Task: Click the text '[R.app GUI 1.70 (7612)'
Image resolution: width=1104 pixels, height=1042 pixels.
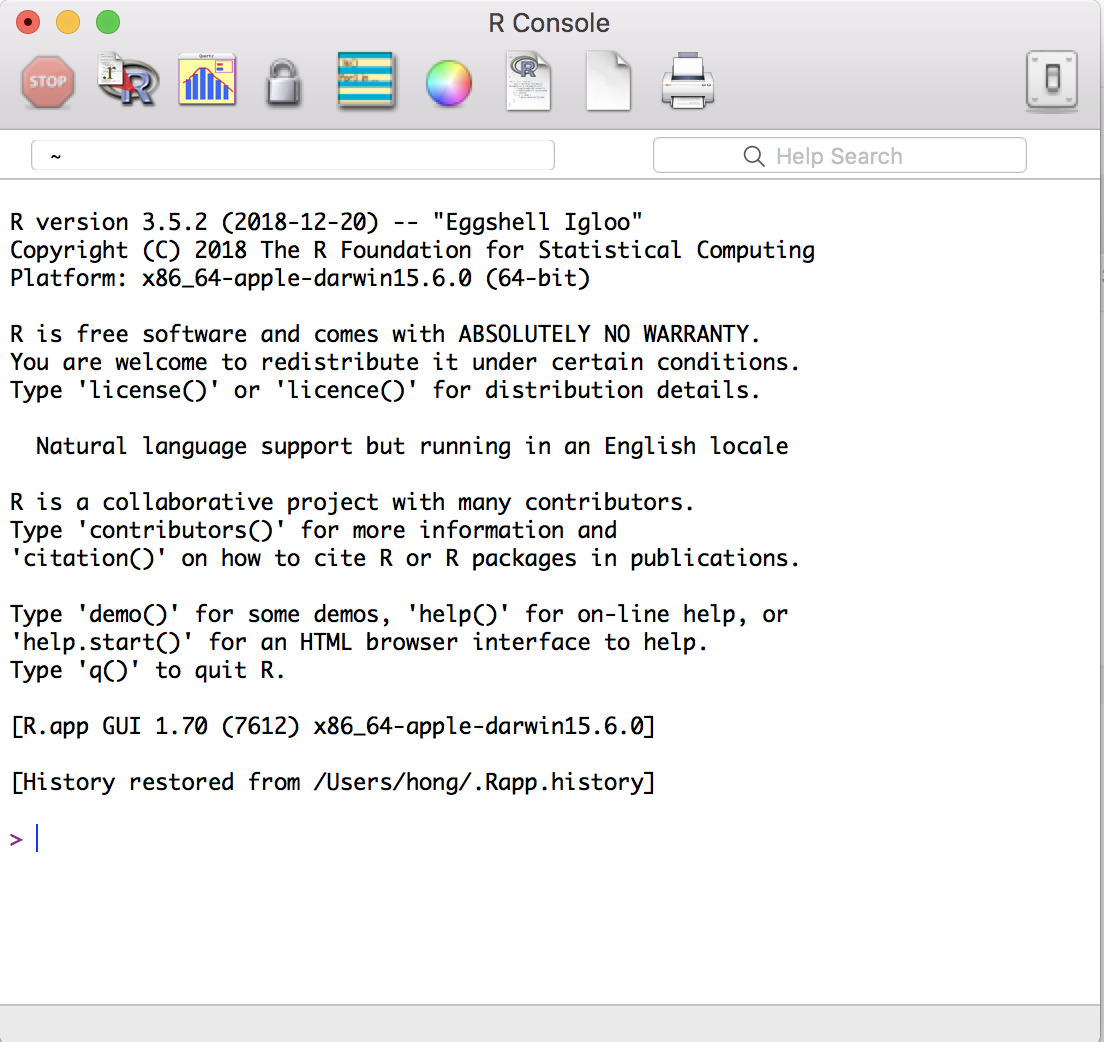Action: [155, 726]
